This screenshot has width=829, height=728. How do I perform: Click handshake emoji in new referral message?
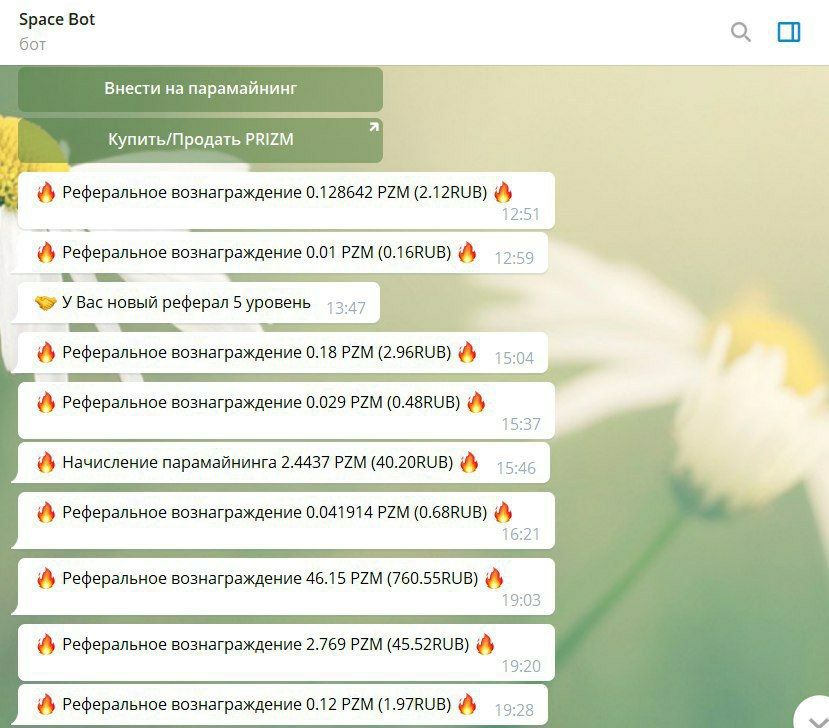45,303
